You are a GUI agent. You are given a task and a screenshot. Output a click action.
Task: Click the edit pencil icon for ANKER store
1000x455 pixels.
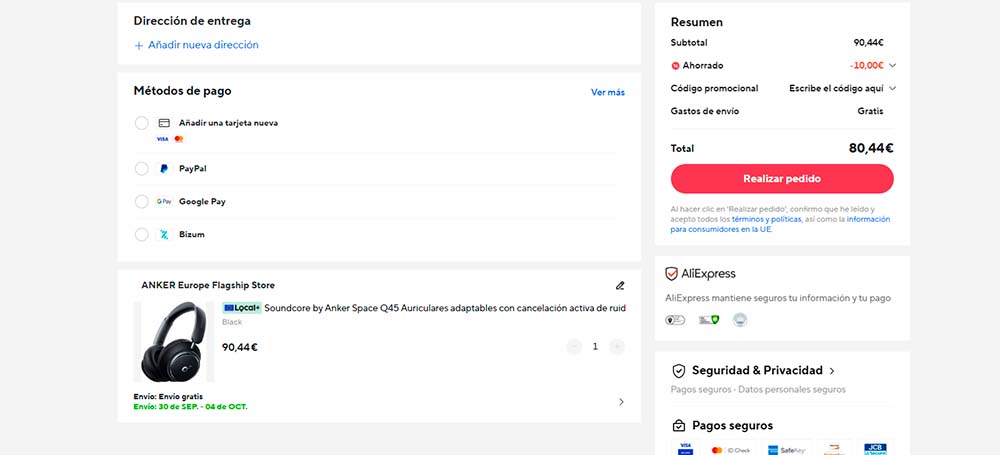pyautogui.click(x=620, y=285)
